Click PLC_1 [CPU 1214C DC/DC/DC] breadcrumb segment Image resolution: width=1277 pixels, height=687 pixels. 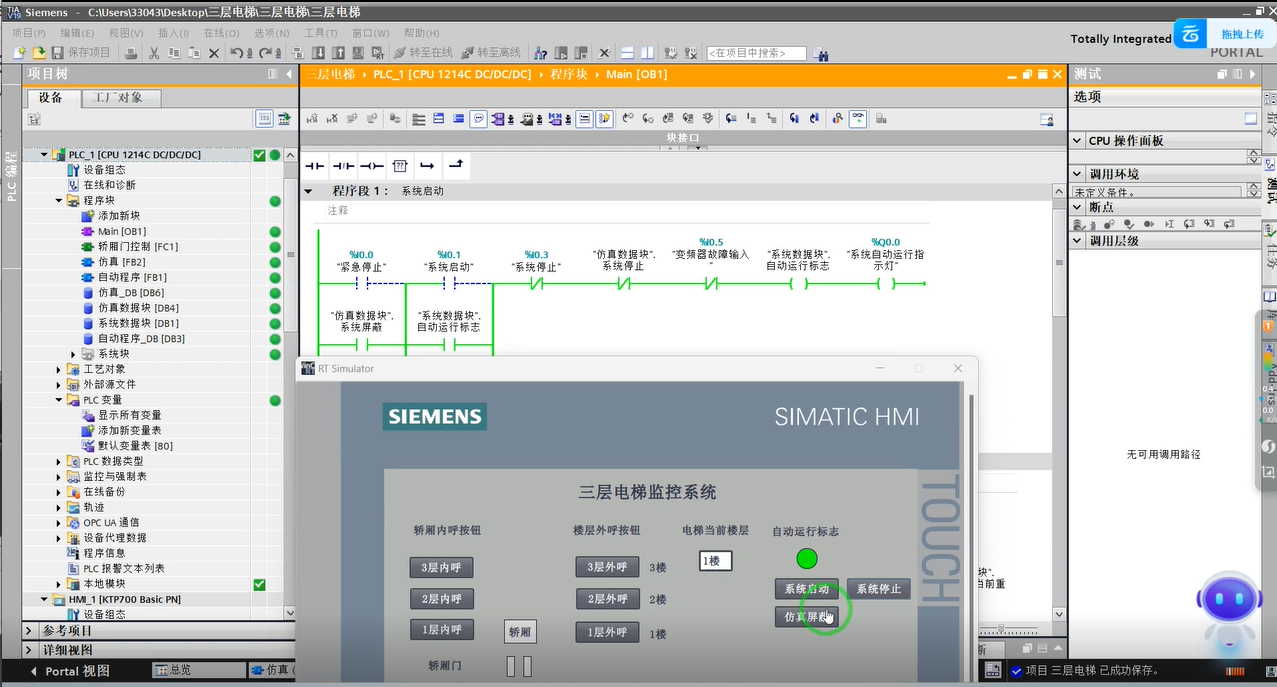coord(452,74)
